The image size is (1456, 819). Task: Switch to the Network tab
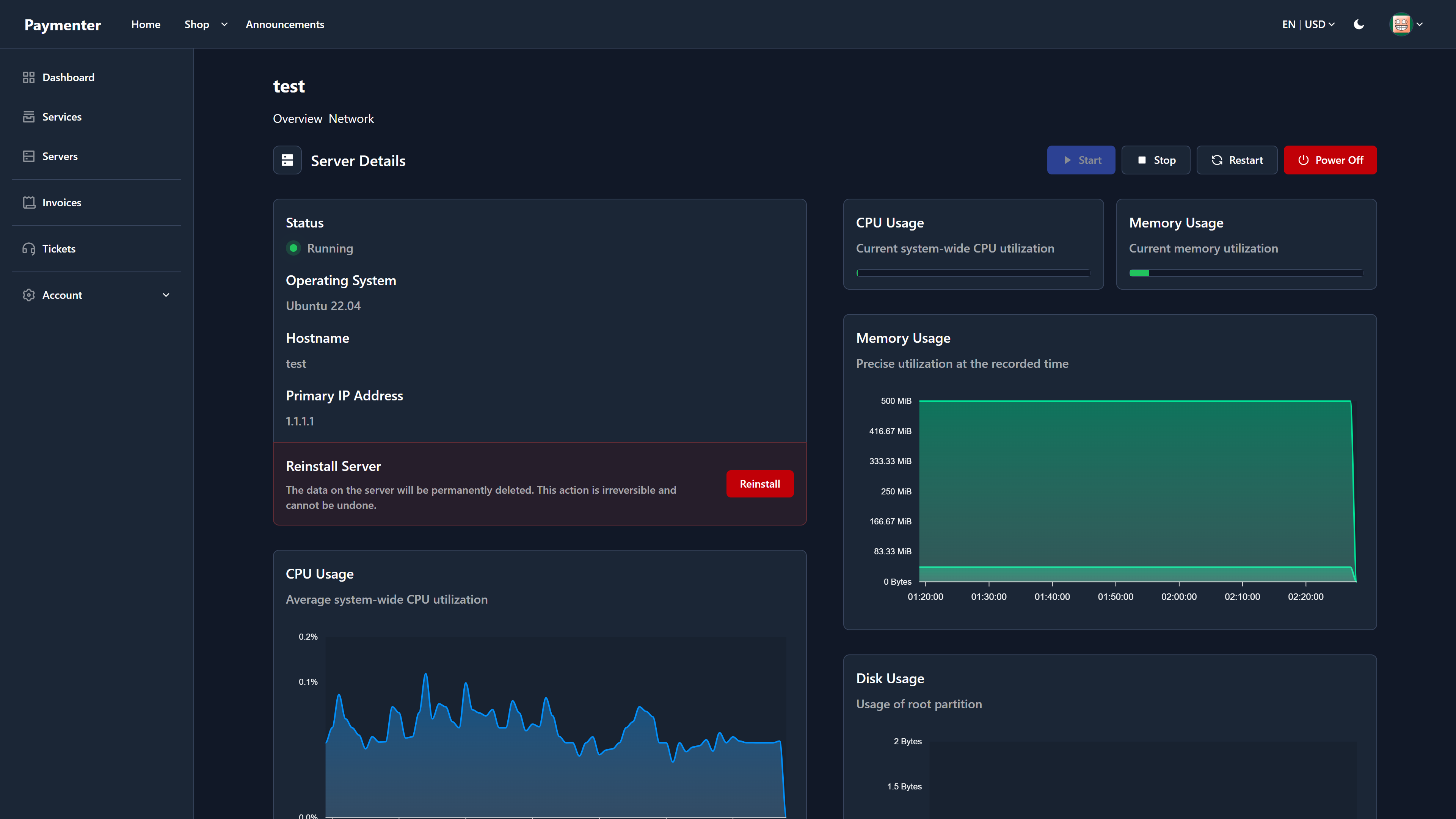[351, 119]
